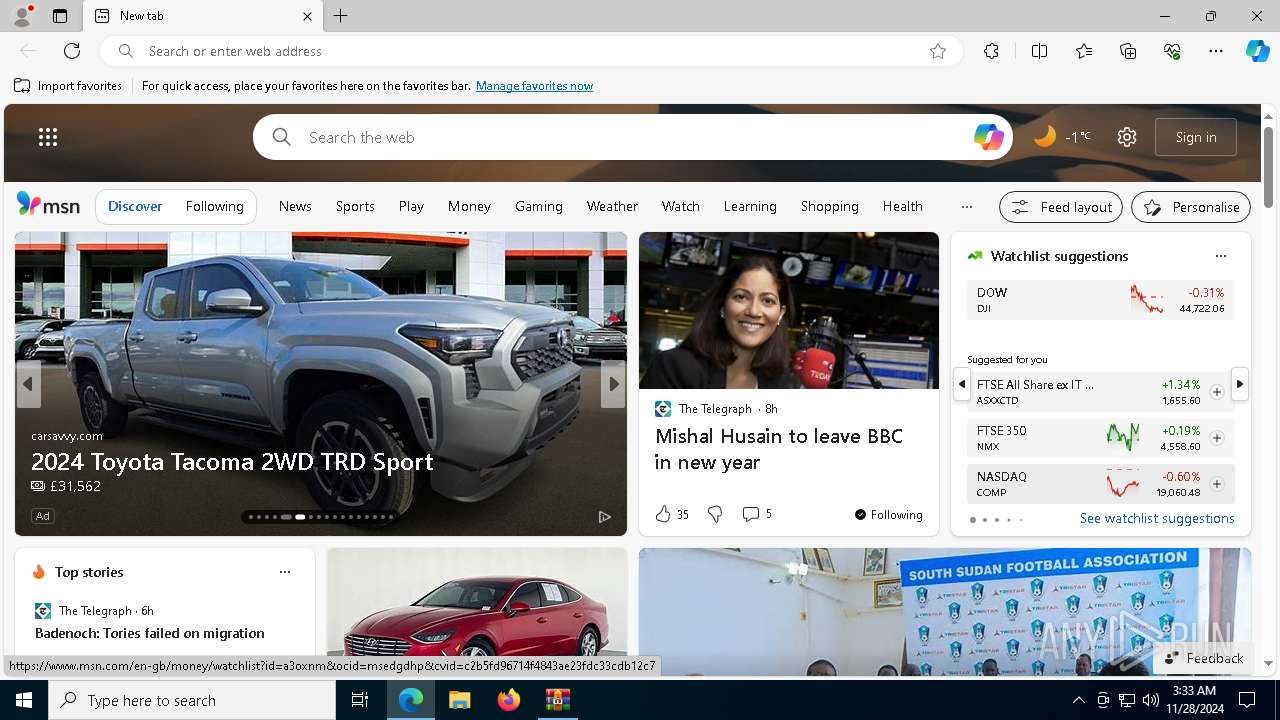Dislike the Mishal Husain article
The width and height of the screenshot is (1280, 720).
715,514
